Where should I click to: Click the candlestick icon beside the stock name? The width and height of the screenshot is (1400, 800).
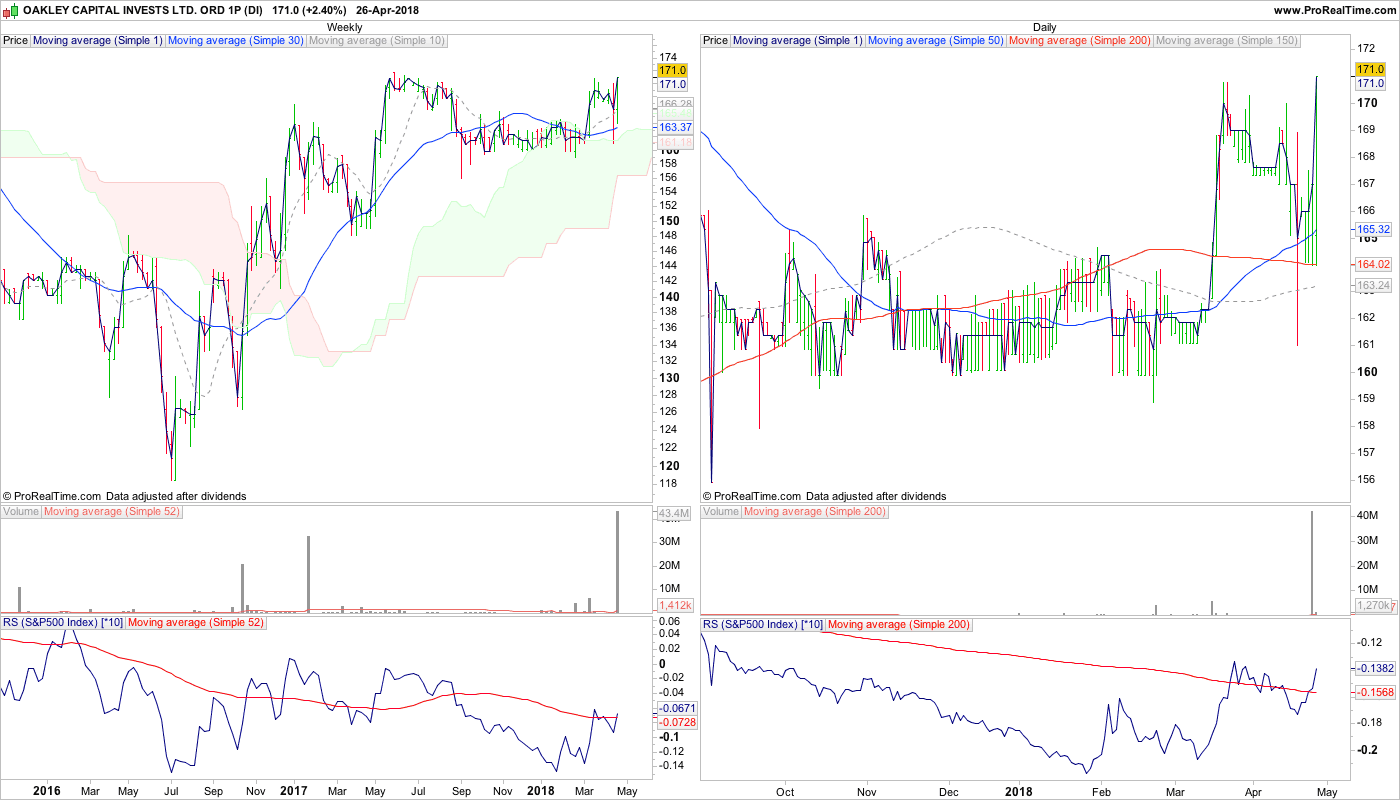coord(11,10)
